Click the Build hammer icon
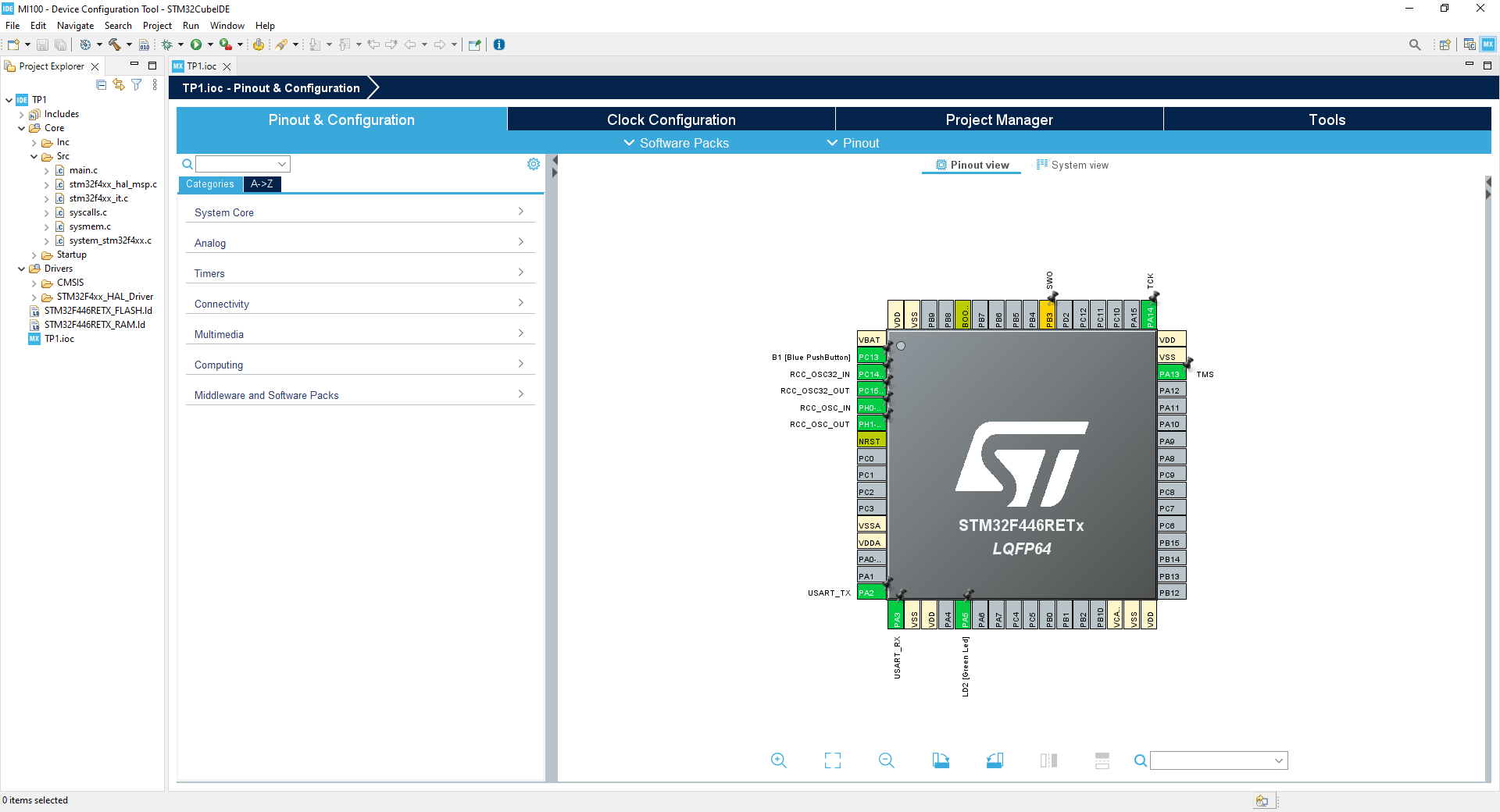 pyautogui.click(x=114, y=45)
